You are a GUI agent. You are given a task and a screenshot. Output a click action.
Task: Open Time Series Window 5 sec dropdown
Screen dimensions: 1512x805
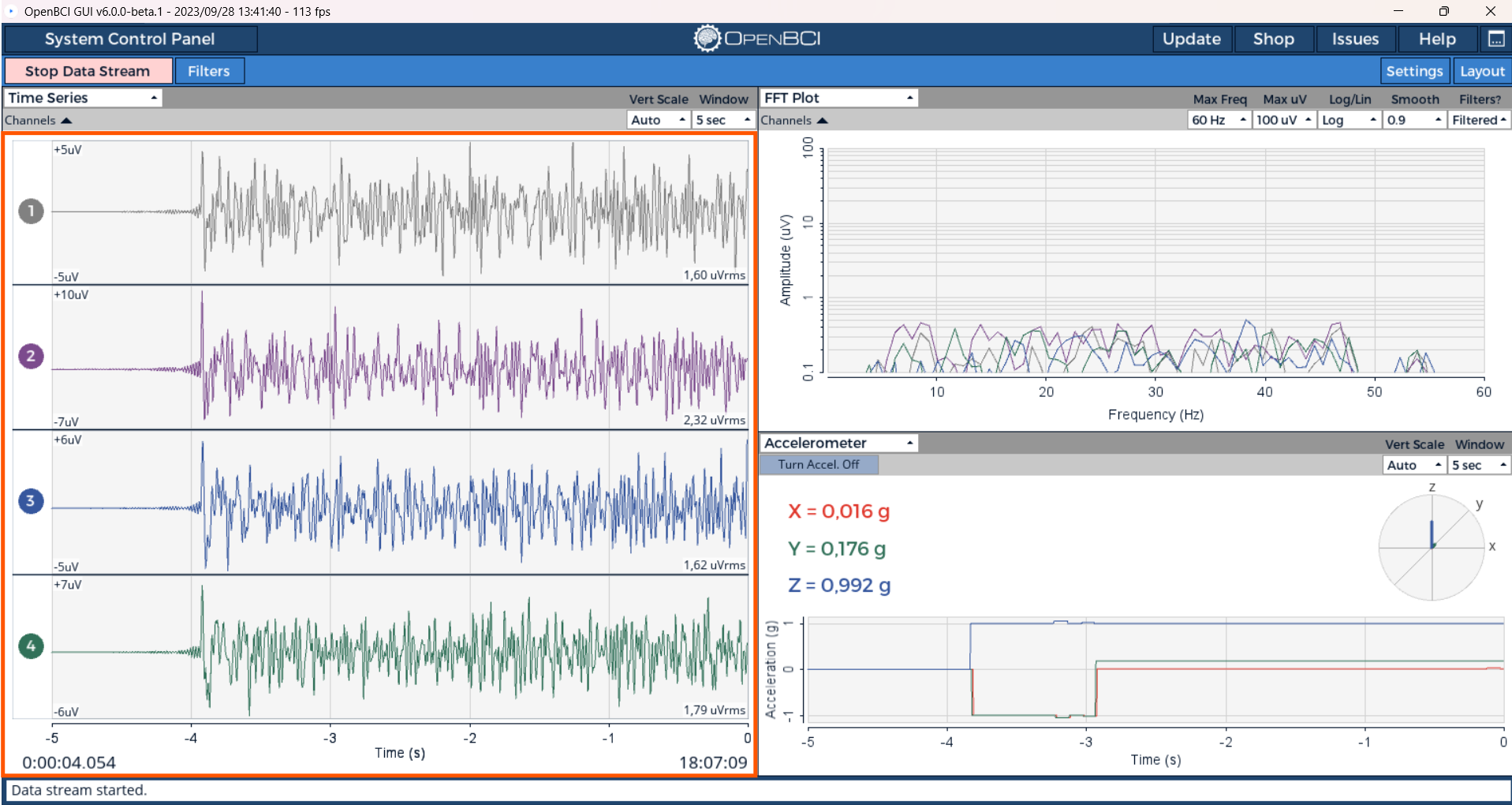pyautogui.click(x=723, y=120)
